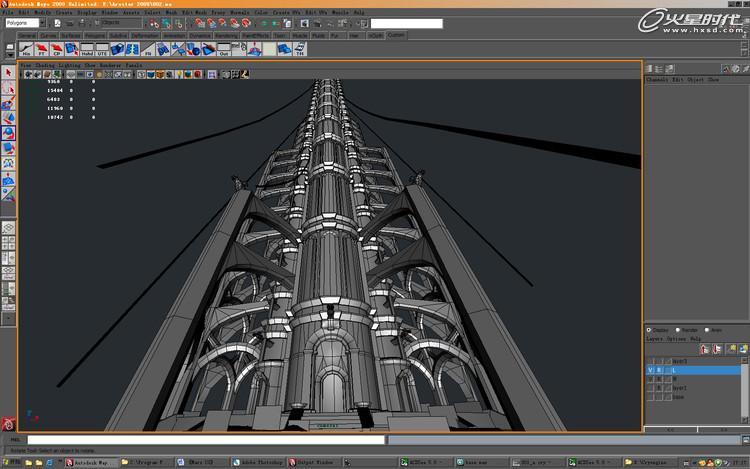Toggle visibility V box of layer L
Viewport: 750px width, 469px height.
click(x=650, y=370)
